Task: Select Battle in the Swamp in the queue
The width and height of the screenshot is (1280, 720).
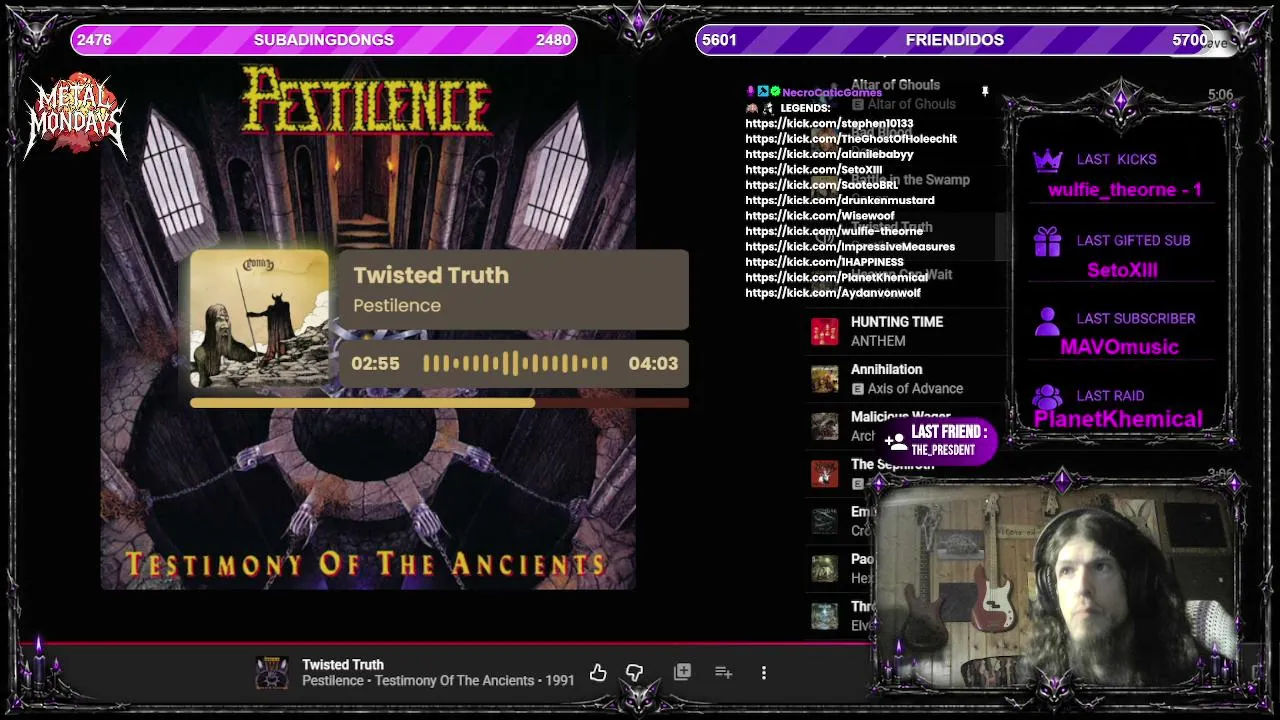Action: click(910, 180)
